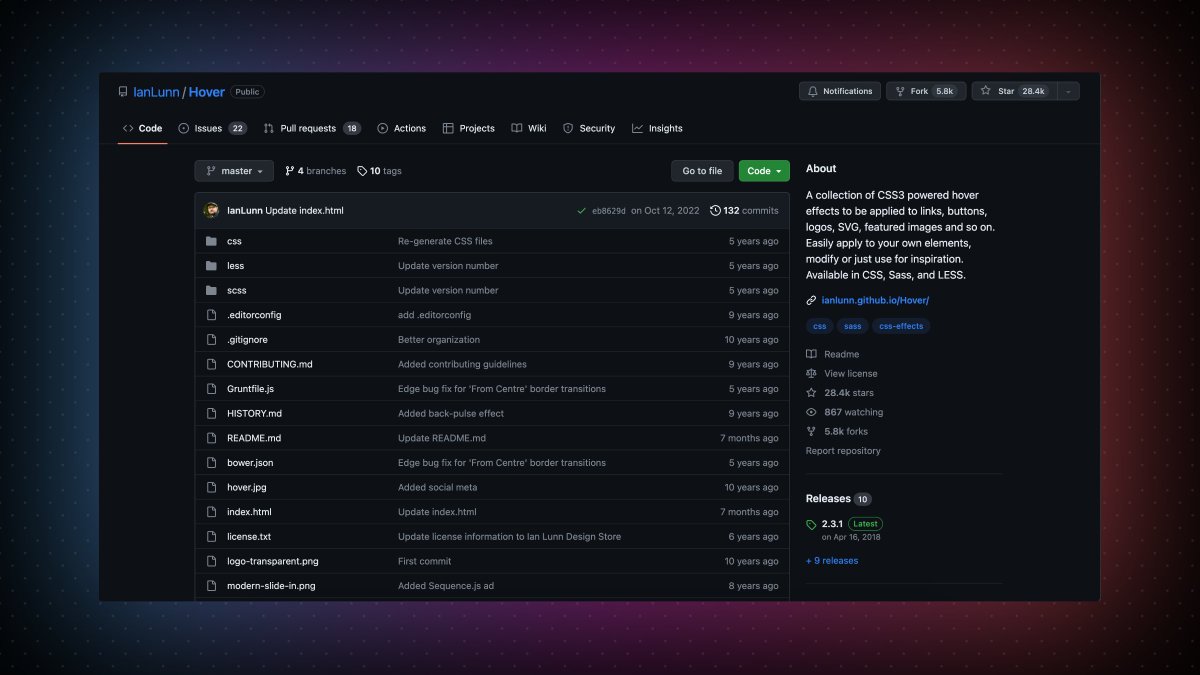View the 10 tags link
This screenshot has width=1200, height=675.
[379, 171]
